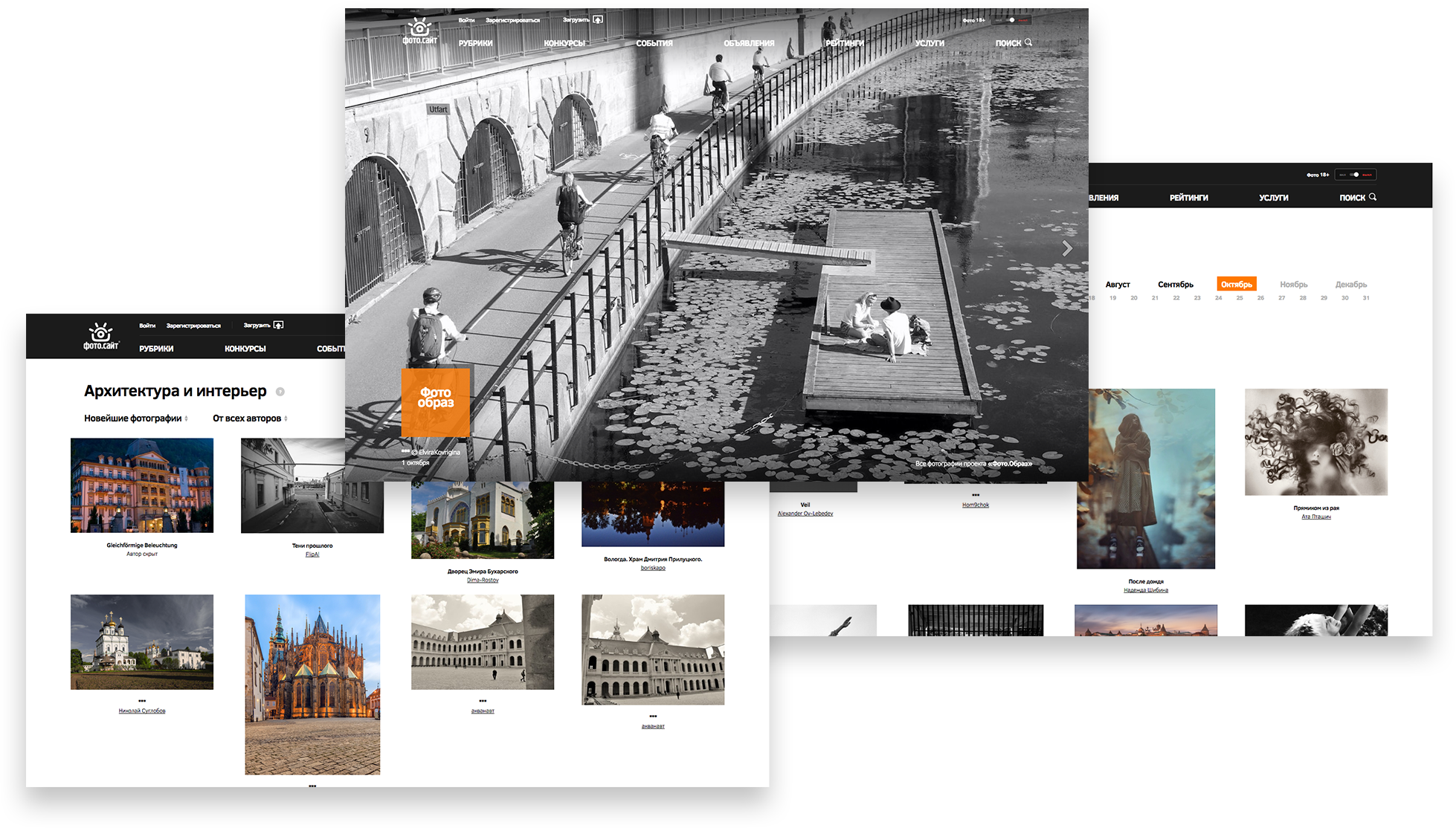Open the Новейшие фотографии sort dropdown
1456x828 pixels.
136,418
